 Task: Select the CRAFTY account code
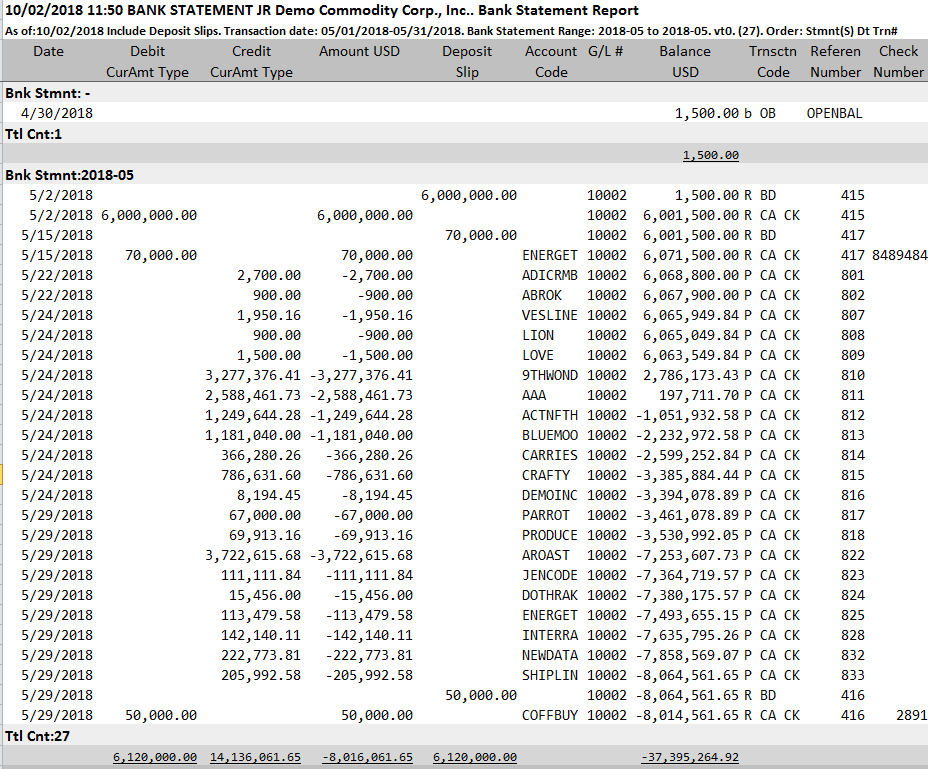click(x=546, y=475)
